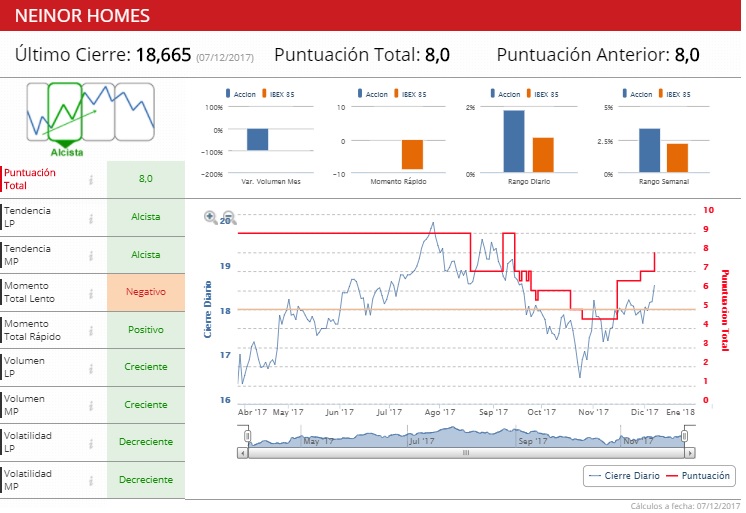746x513 pixels.
Task: Click the blue Rango Diario bar
Action: click(514, 141)
